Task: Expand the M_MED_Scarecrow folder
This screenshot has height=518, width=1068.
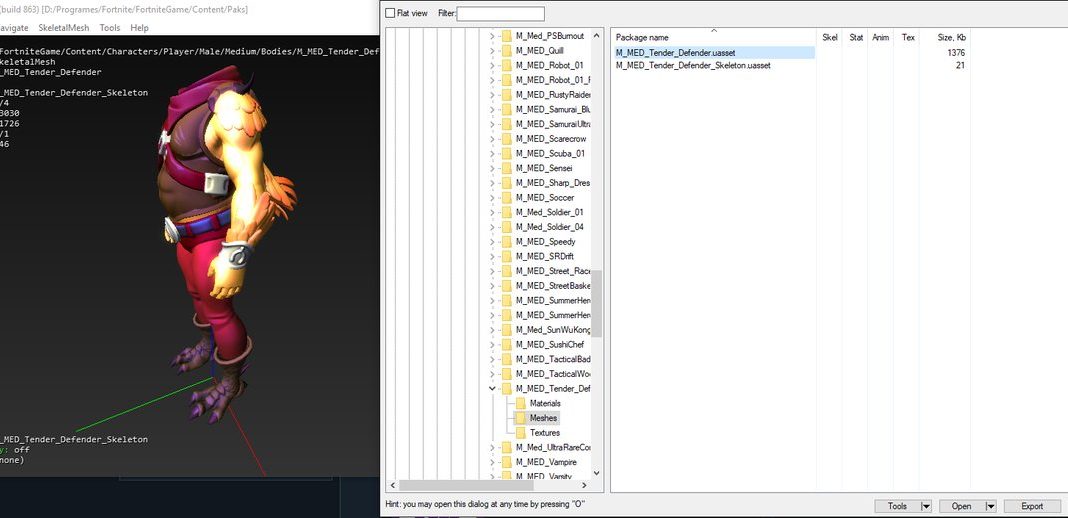Action: (x=492, y=139)
